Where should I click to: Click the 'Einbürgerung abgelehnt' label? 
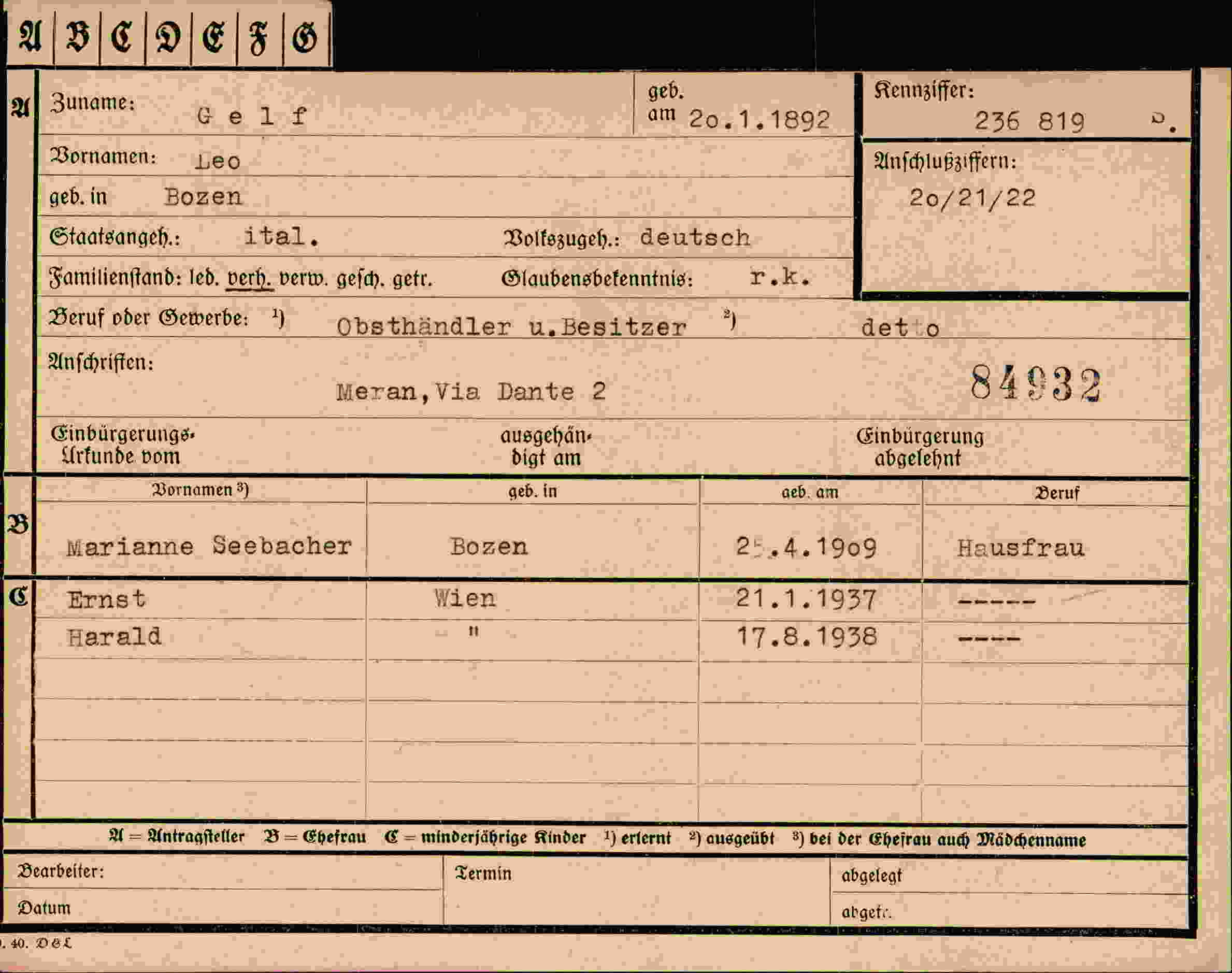click(920, 448)
